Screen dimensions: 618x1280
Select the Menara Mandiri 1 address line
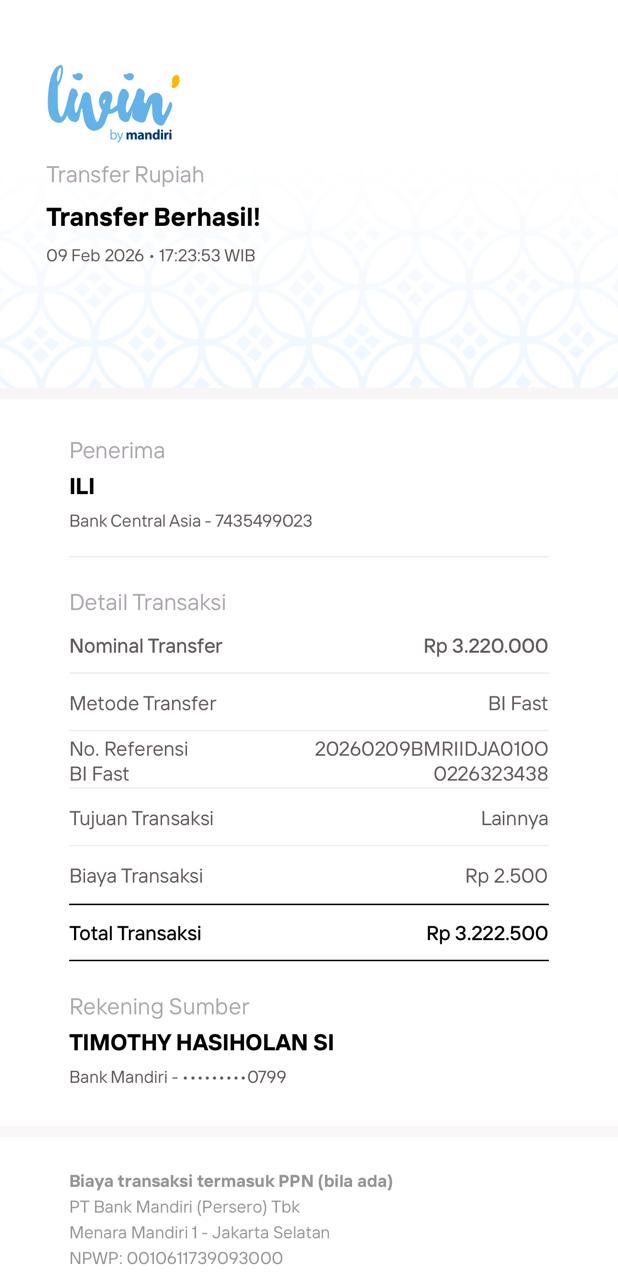coord(199,1233)
